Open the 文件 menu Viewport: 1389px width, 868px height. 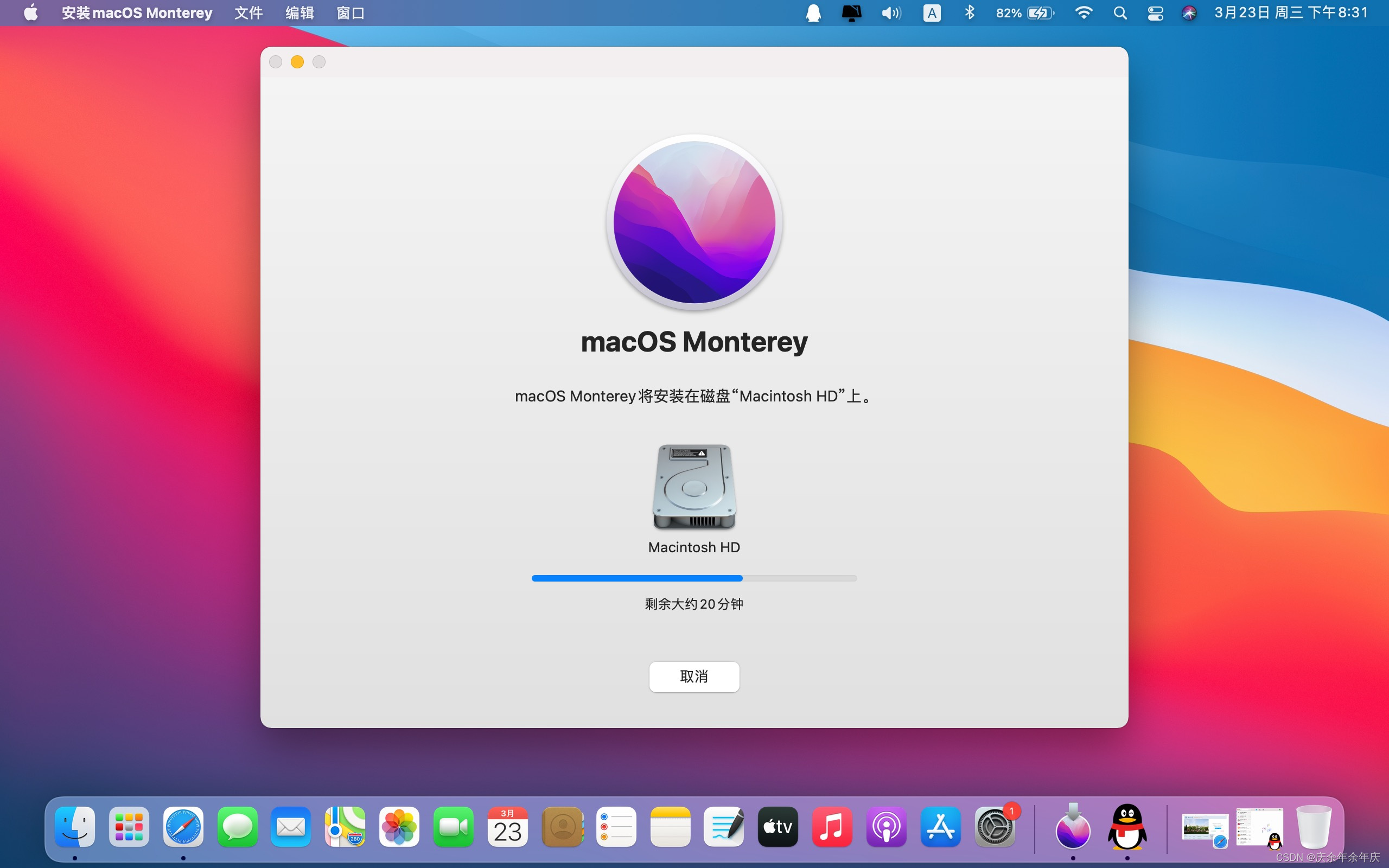[x=249, y=12]
